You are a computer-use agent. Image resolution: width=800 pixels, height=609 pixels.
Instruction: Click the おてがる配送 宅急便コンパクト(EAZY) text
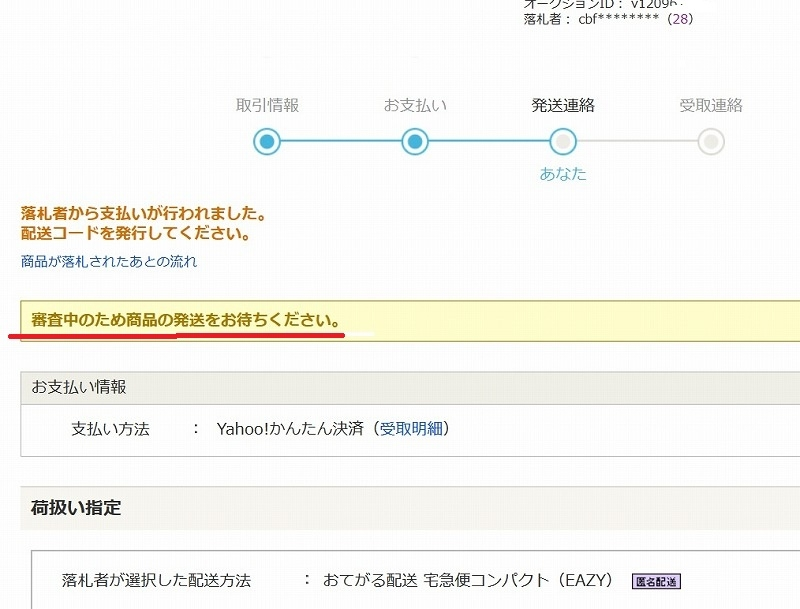(x=467, y=580)
